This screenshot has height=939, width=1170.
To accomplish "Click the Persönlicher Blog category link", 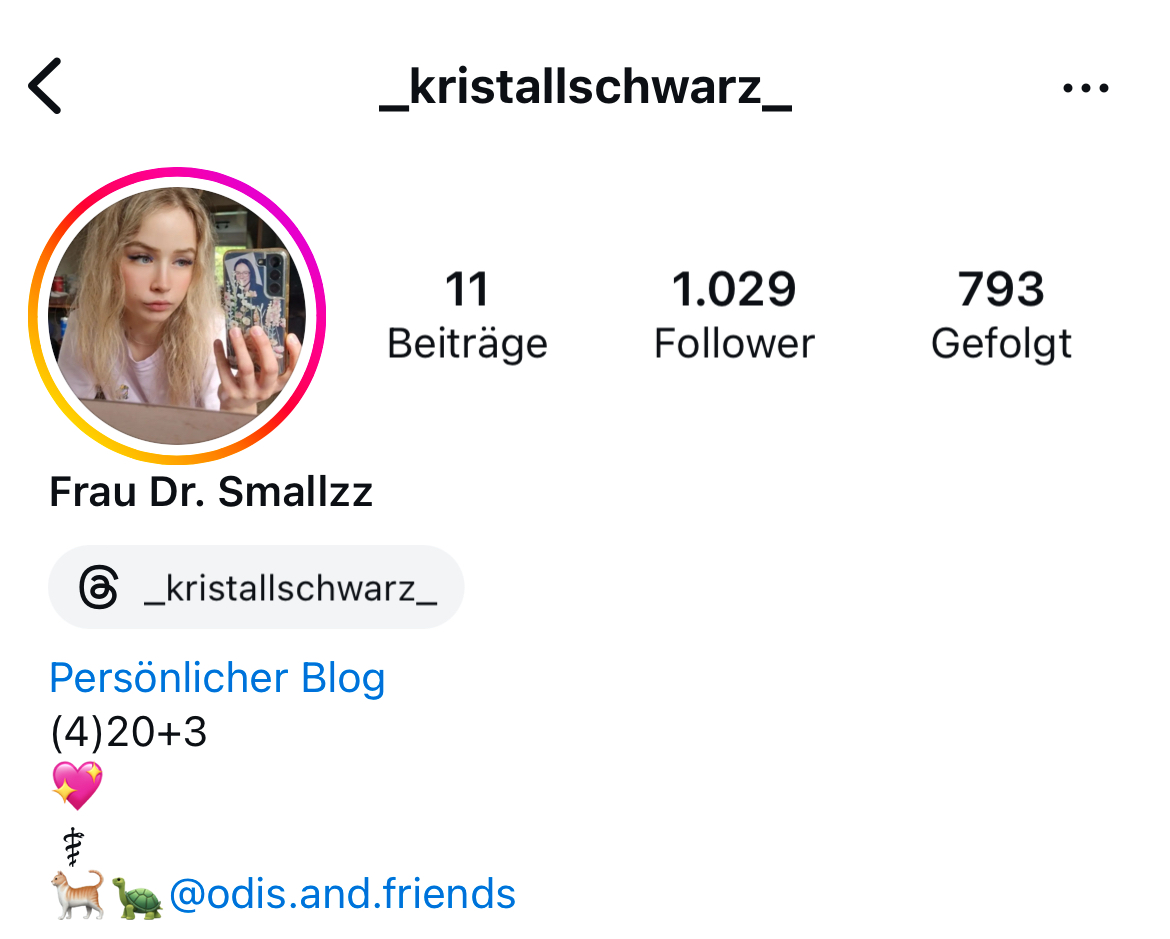I will 217,678.
